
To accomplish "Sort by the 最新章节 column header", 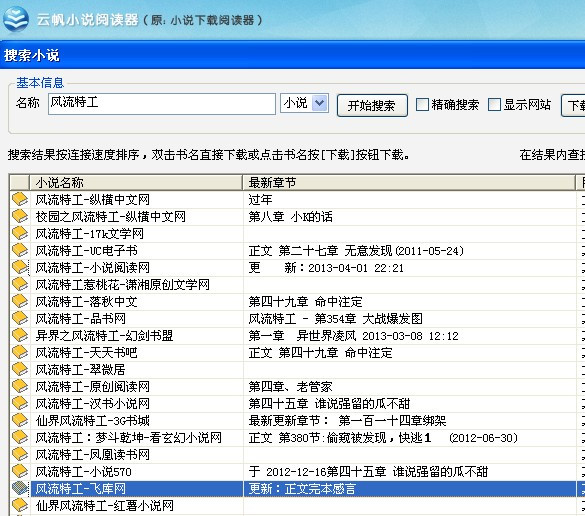I will (x=409, y=182).
